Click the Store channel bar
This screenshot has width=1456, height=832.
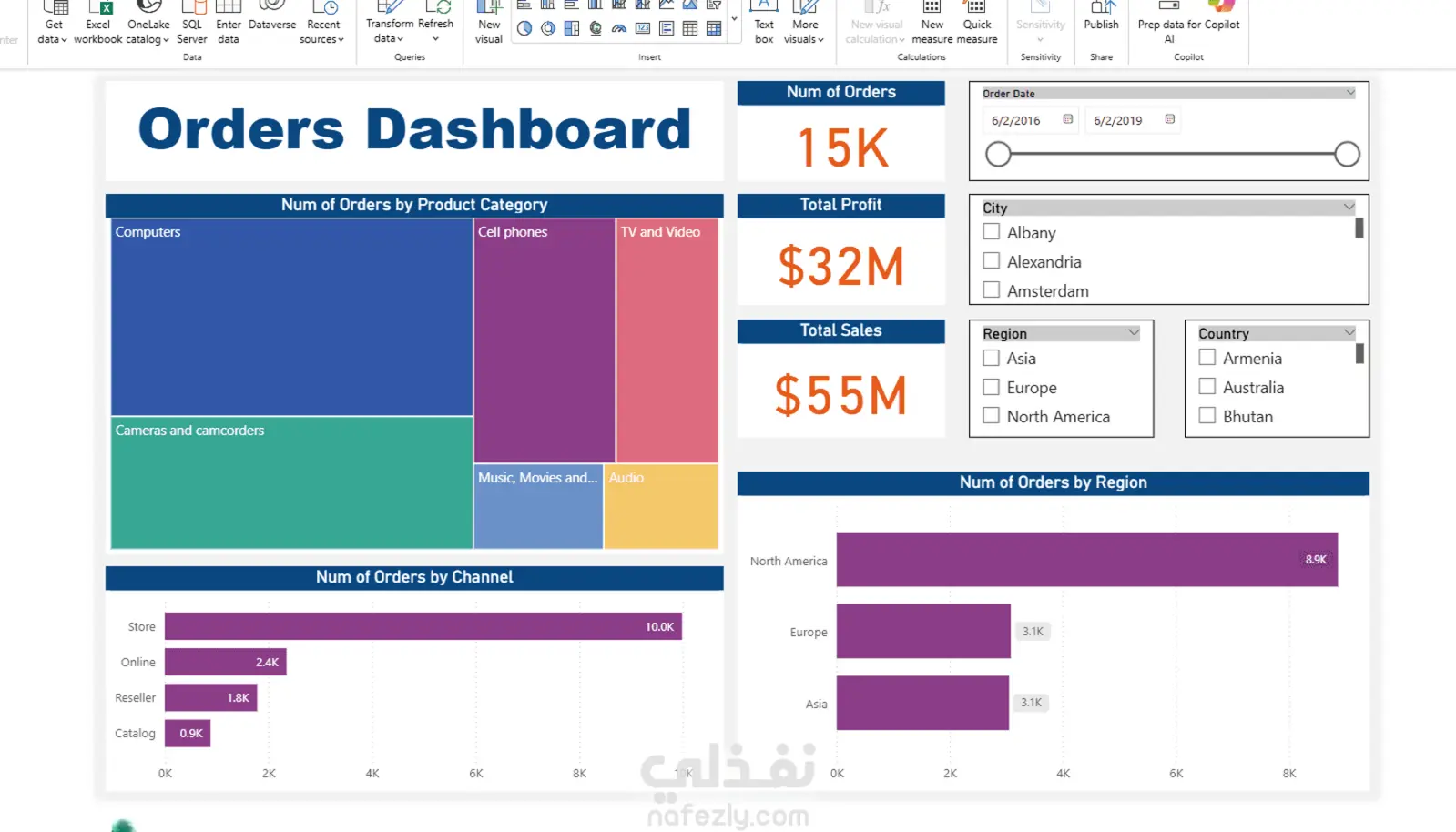click(423, 626)
